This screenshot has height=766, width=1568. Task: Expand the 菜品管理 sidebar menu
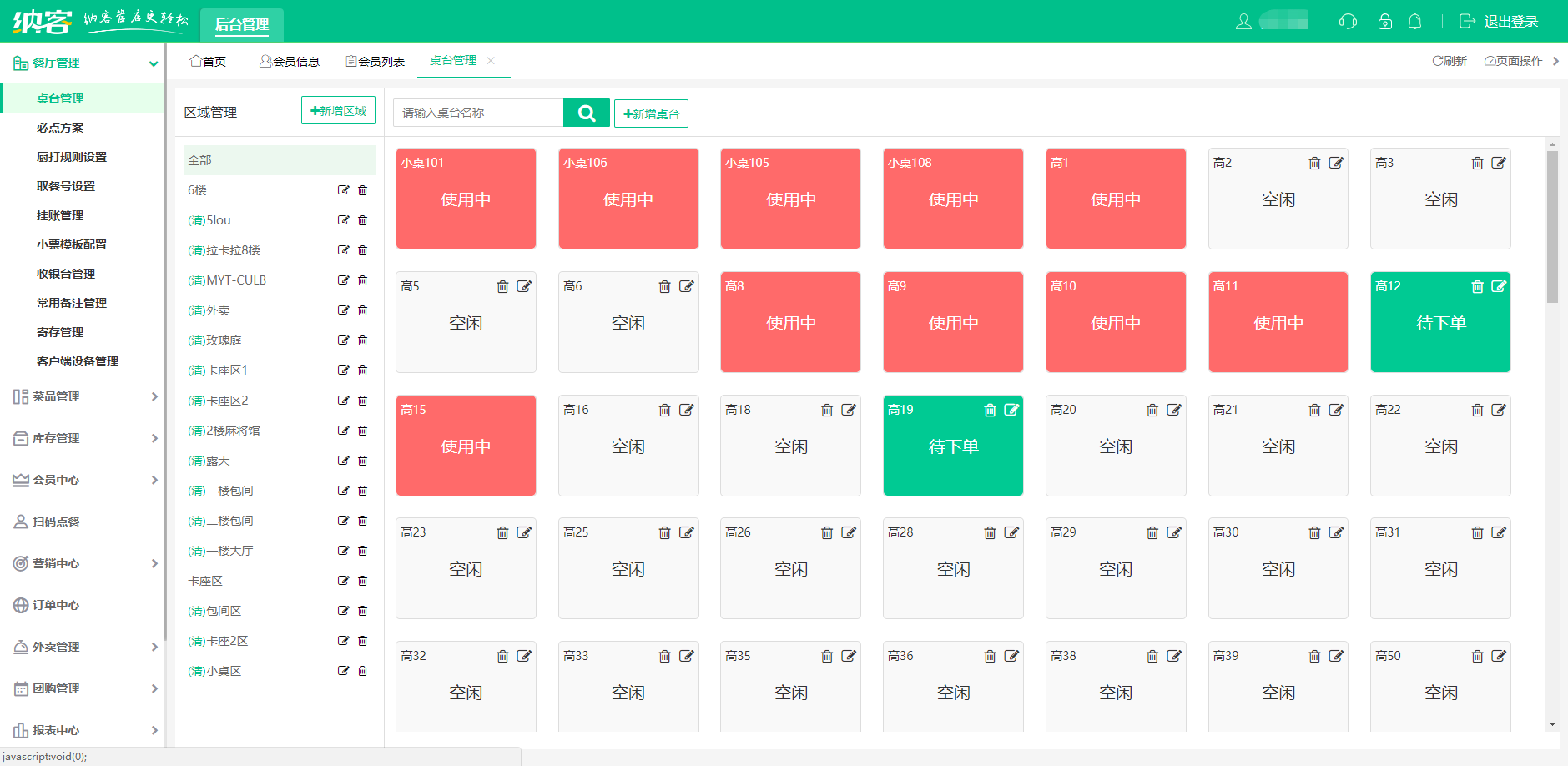point(83,396)
